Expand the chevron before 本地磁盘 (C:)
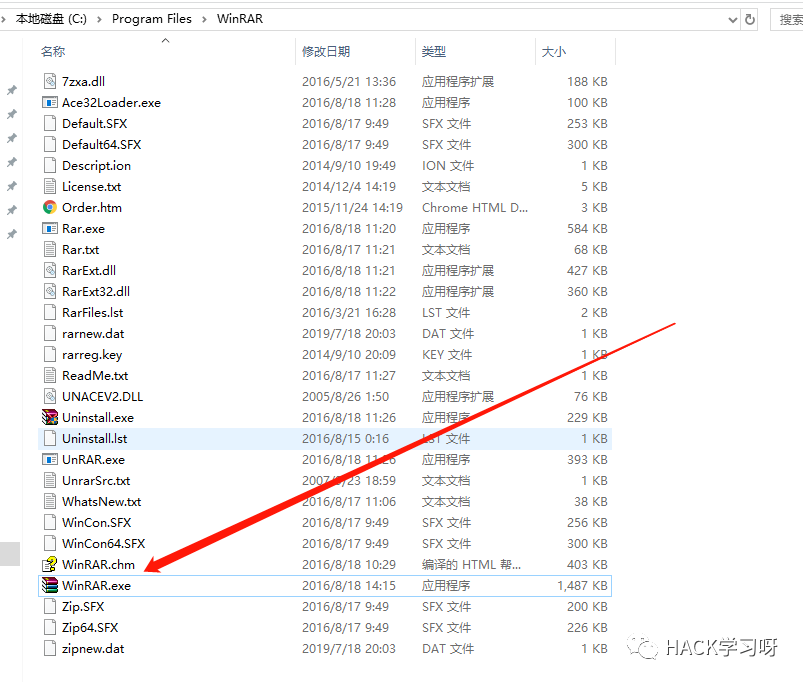The image size is (803, 682). pyautogui.click(x=4, y=19)
